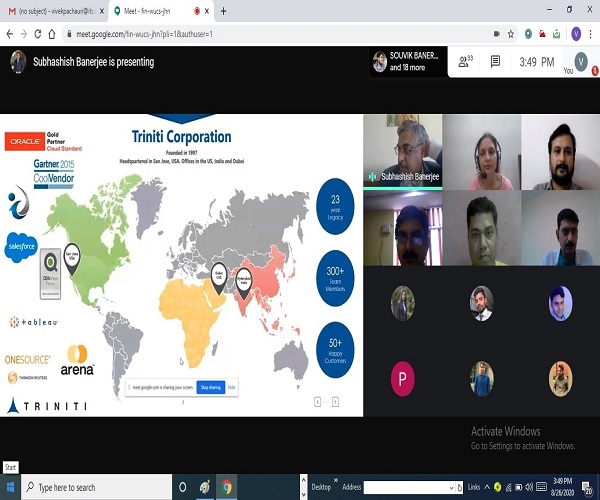
Task: Expand the taskbar Address dropdown arrow
Action: (451, 487)
